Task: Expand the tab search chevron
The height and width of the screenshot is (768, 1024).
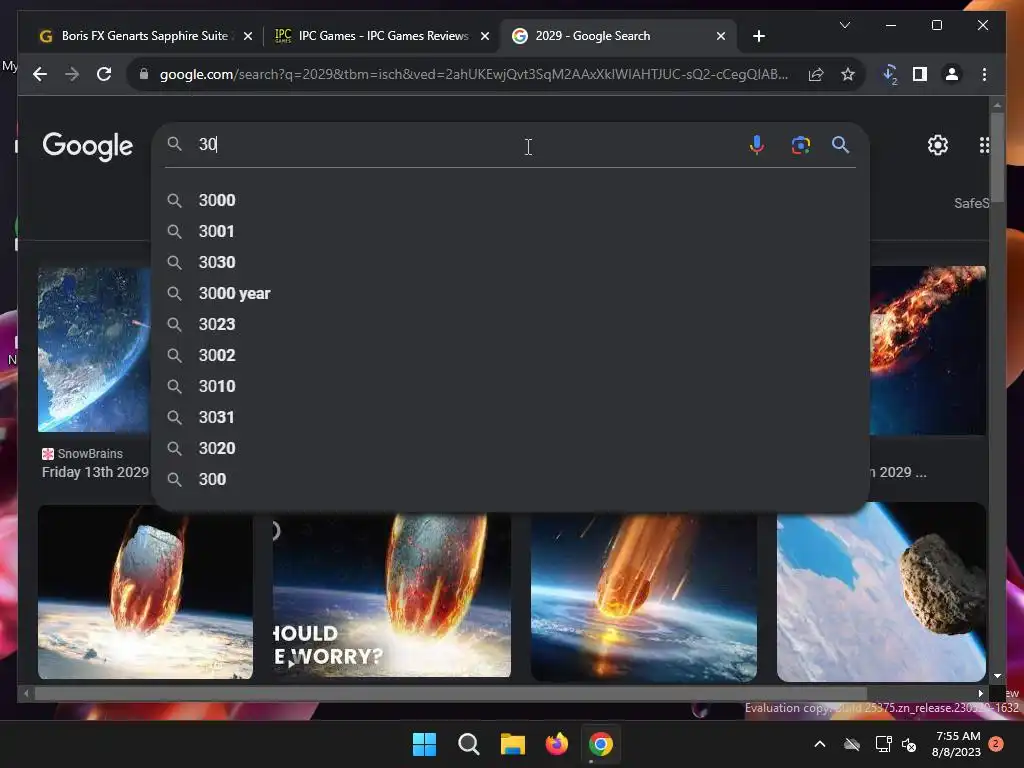Action: coord(844,25)
